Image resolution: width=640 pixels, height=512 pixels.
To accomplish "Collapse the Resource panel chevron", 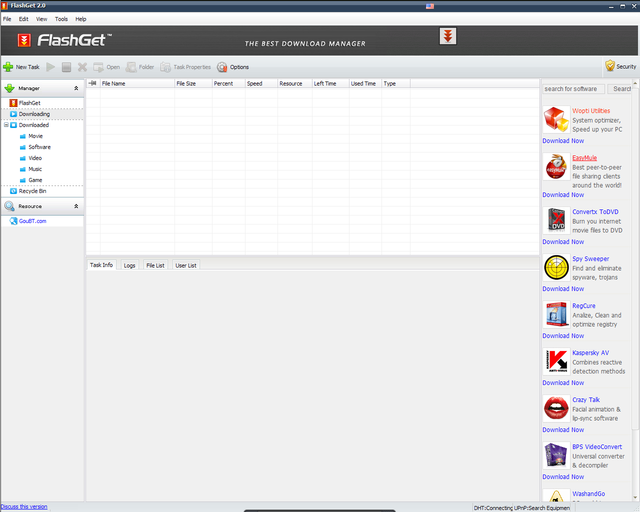I will tap(76, 206).
